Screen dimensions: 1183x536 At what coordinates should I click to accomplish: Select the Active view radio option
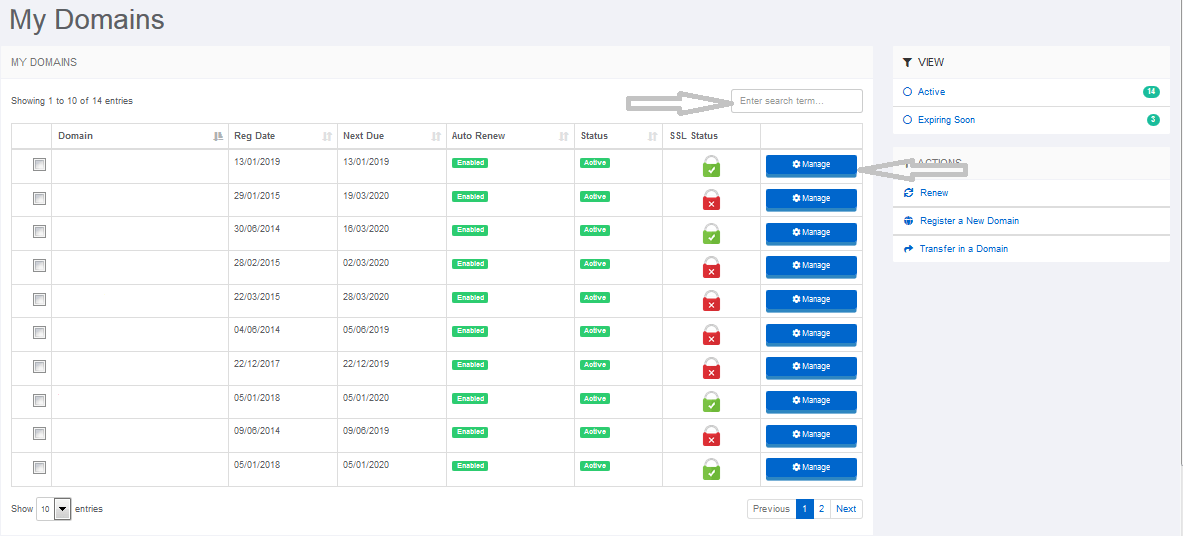pos(908,92)
